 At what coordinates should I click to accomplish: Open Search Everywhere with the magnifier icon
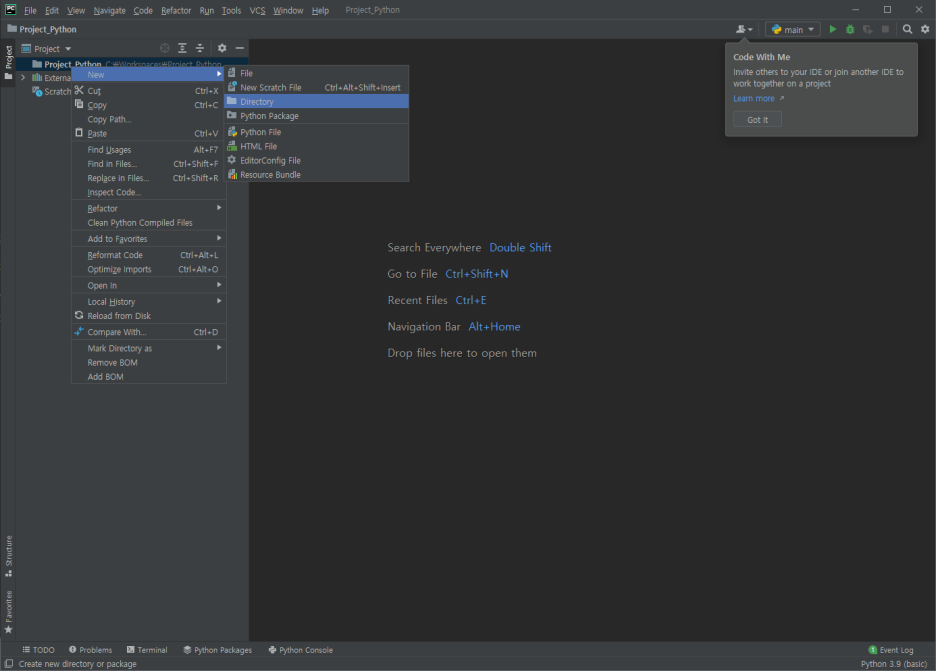pos(907,29)
